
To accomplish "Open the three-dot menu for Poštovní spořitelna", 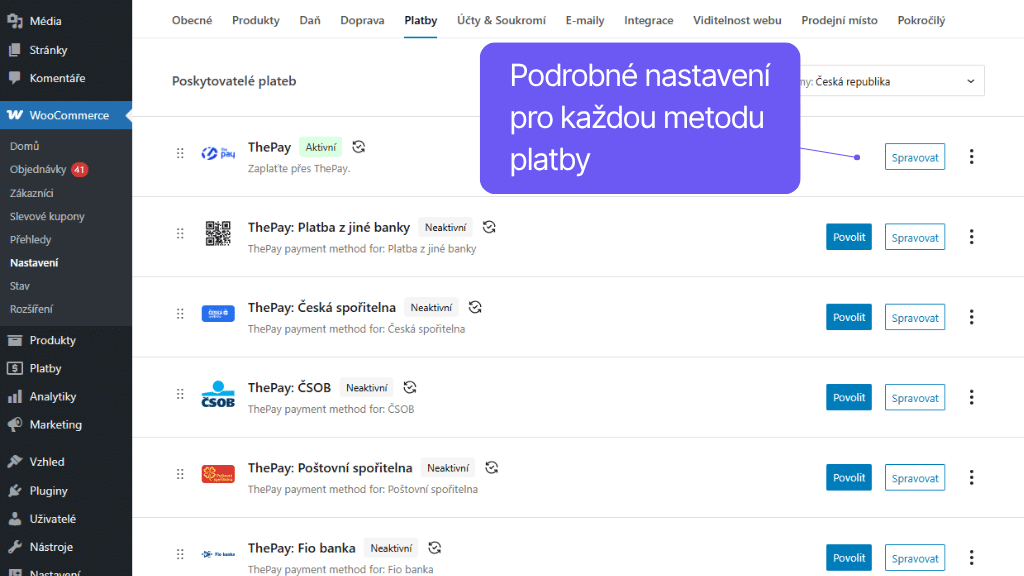I will click(972, 477).
